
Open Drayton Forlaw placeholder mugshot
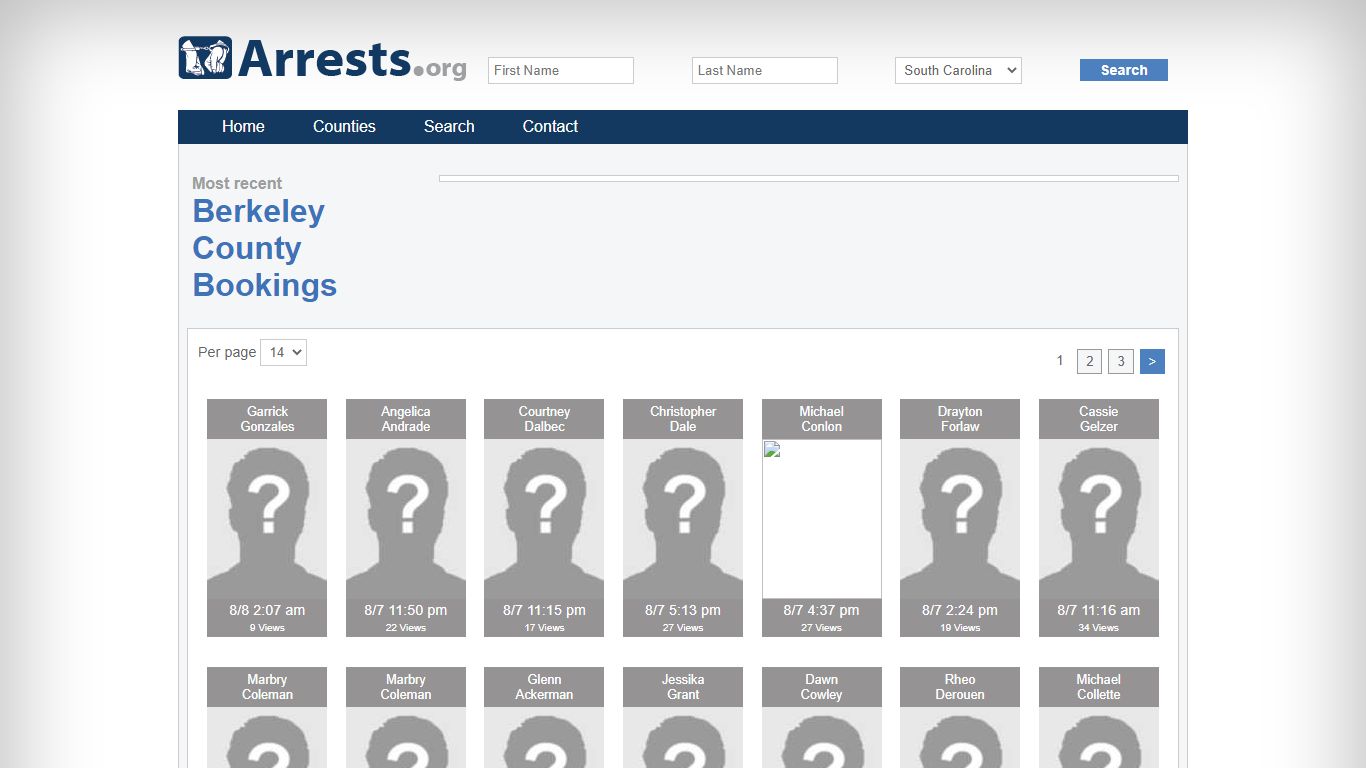click(960, 519)
